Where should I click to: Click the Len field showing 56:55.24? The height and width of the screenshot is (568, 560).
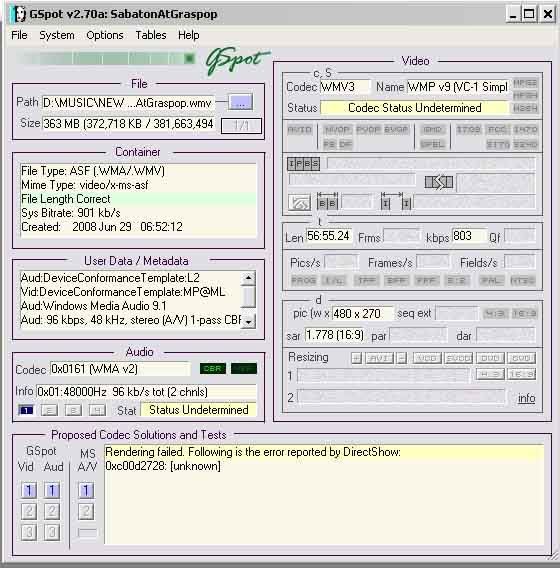329,236
